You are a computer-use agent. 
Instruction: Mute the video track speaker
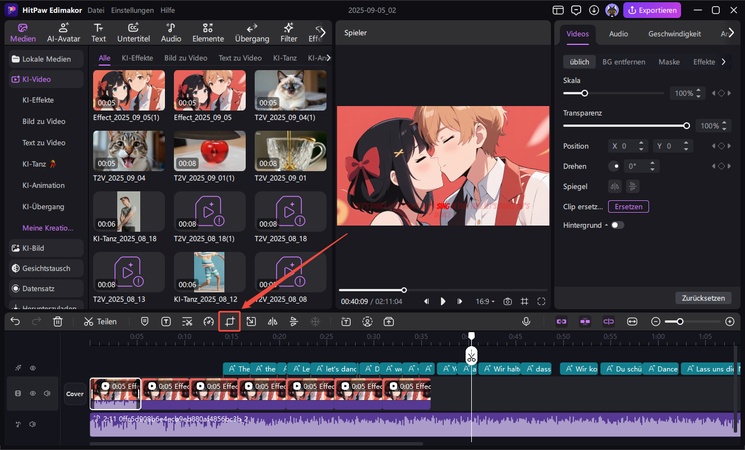pos(47,393)
